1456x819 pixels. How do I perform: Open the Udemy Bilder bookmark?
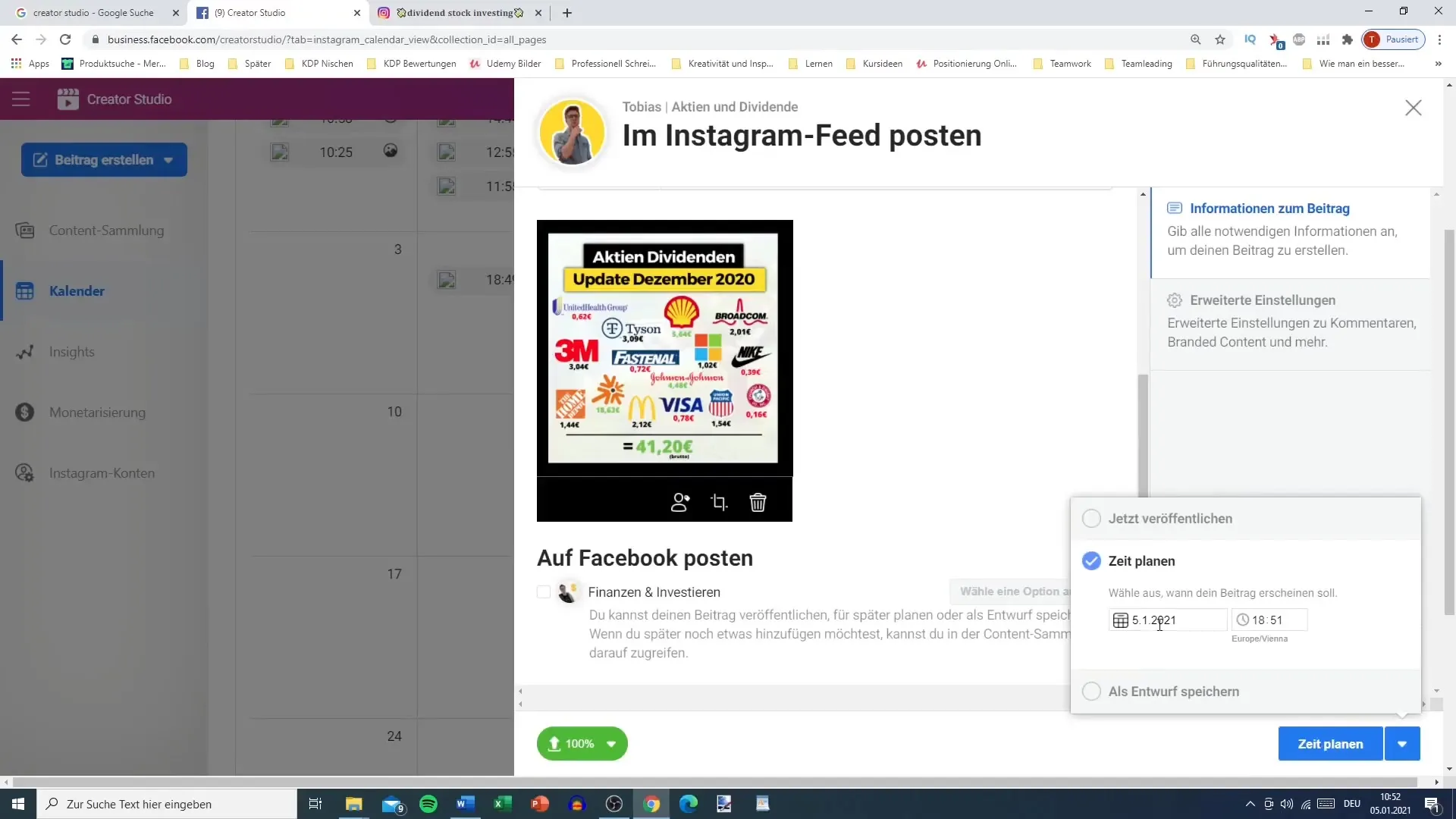point(505,64)
